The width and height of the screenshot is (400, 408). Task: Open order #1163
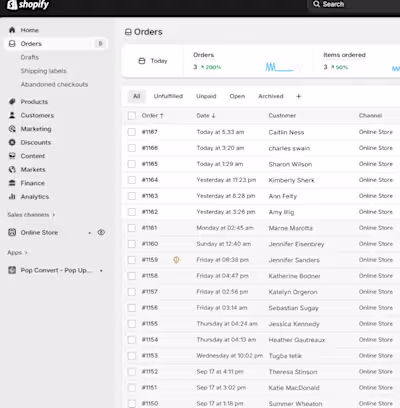click(x=150, y=196)
